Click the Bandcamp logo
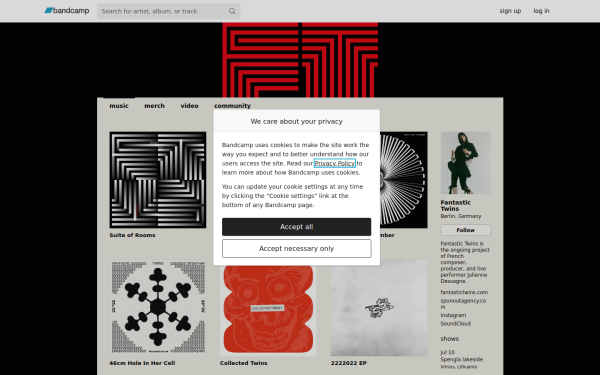Viewport: 600px width, 375px height. 67,11
